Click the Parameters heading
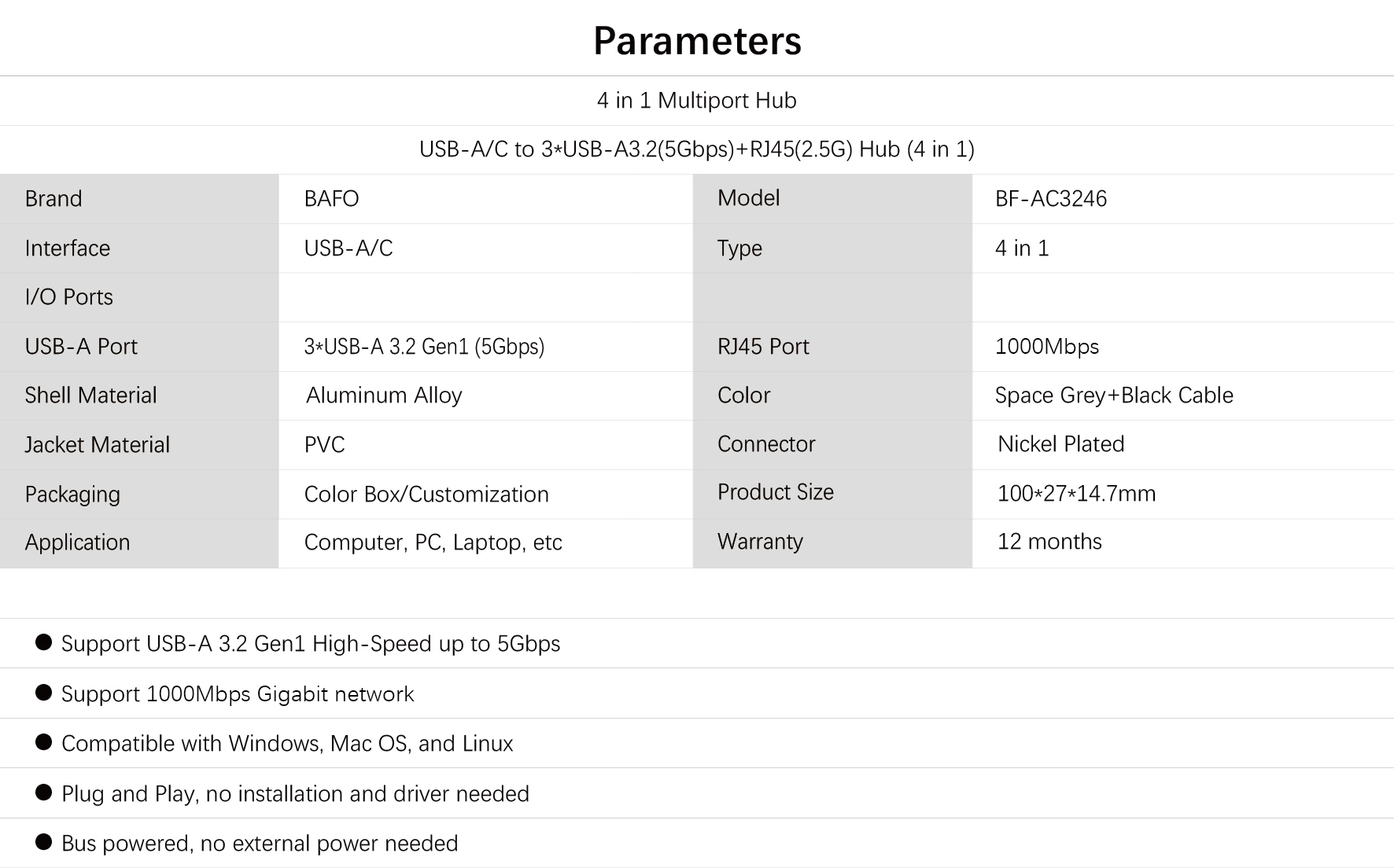The width and height of the screenshot is (1394, 868). (x=697, y=41)
